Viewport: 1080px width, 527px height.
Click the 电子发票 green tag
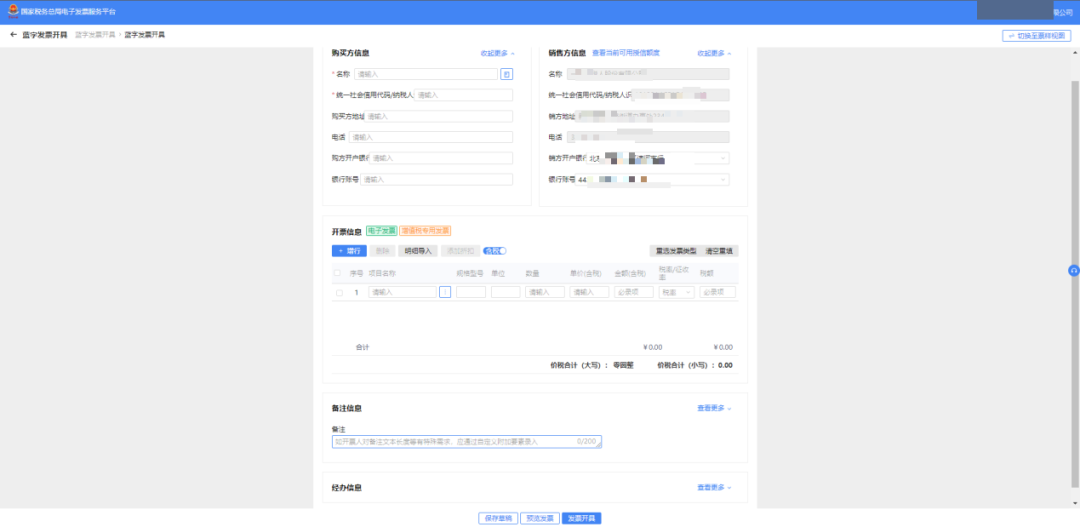click(x=382, y=230)
